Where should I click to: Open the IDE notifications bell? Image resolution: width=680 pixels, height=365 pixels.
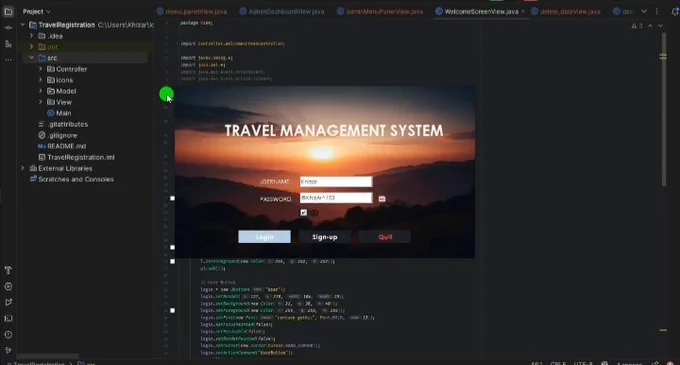click(675, 12)
